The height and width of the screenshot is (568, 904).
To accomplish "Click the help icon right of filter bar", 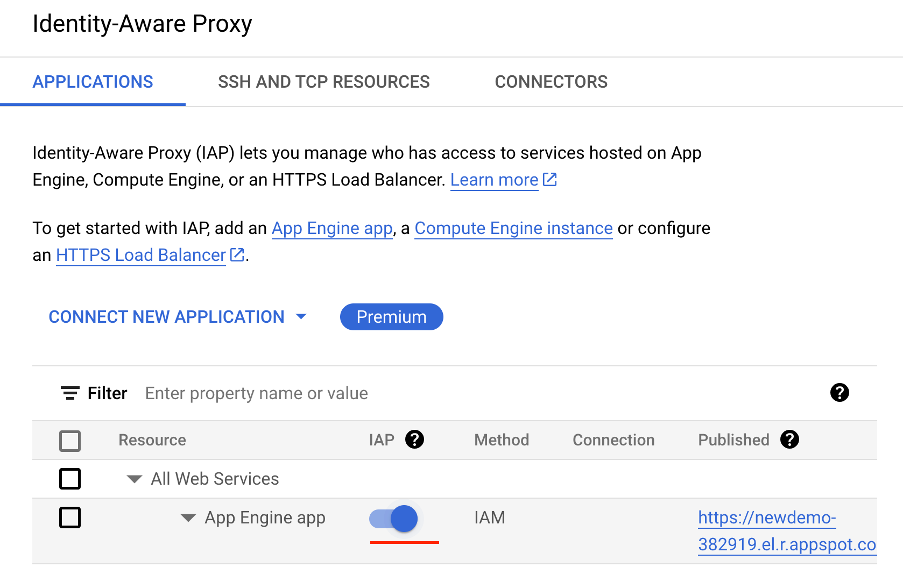I will [839, 393].
